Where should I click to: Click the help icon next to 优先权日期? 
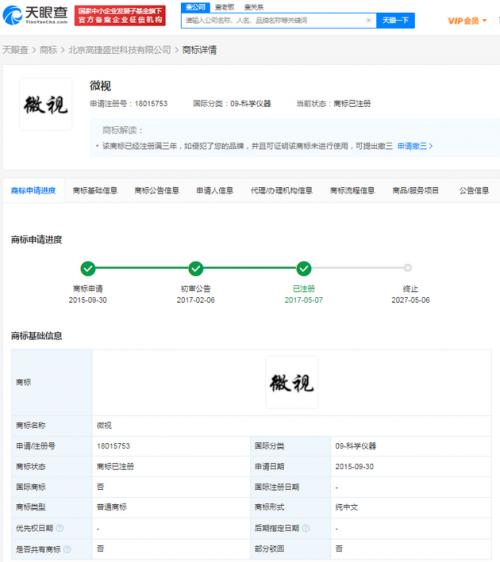click(x=60, y=528)
